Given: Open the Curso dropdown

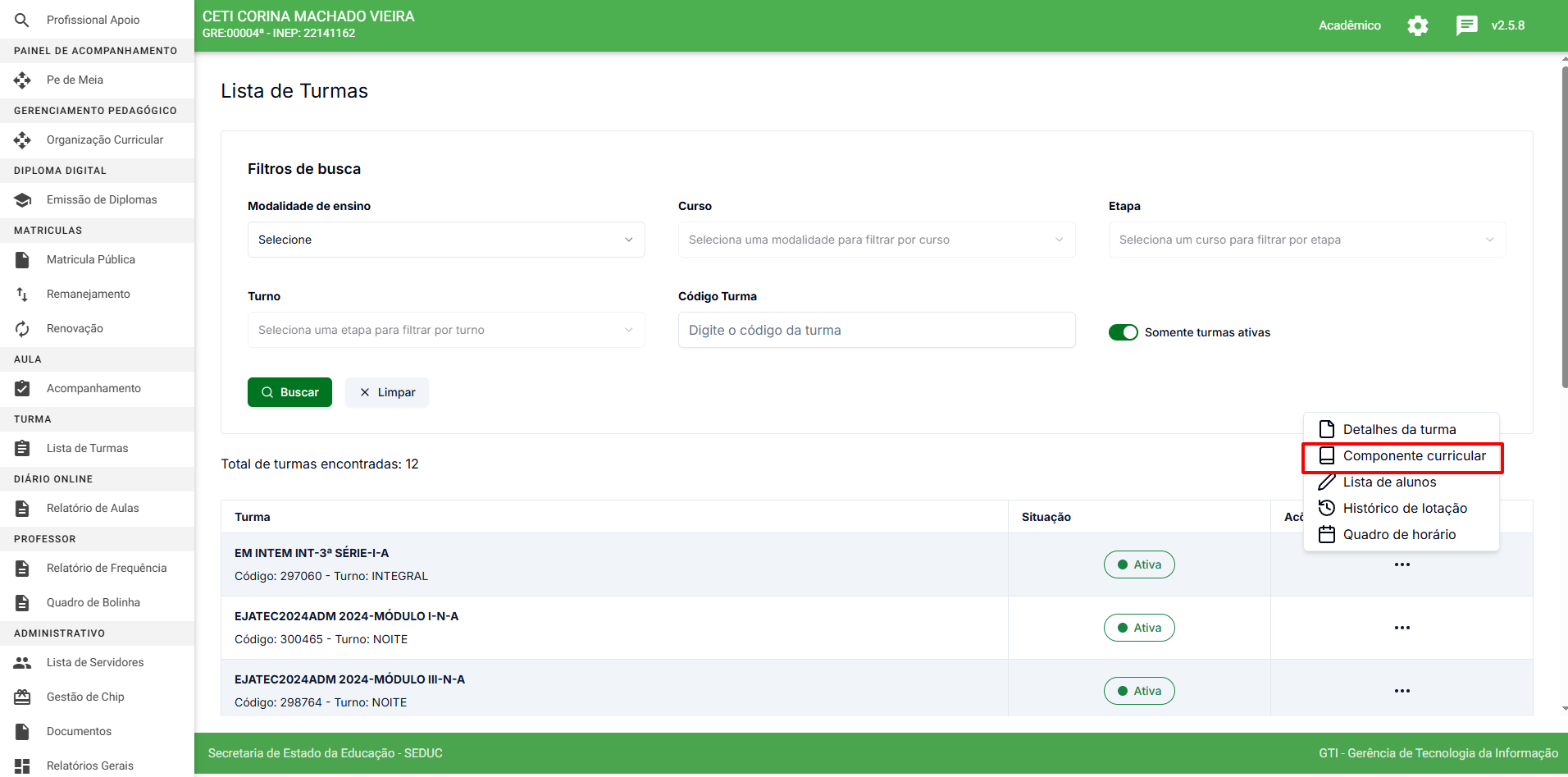Looking at the screenshot, I should 876,240.
